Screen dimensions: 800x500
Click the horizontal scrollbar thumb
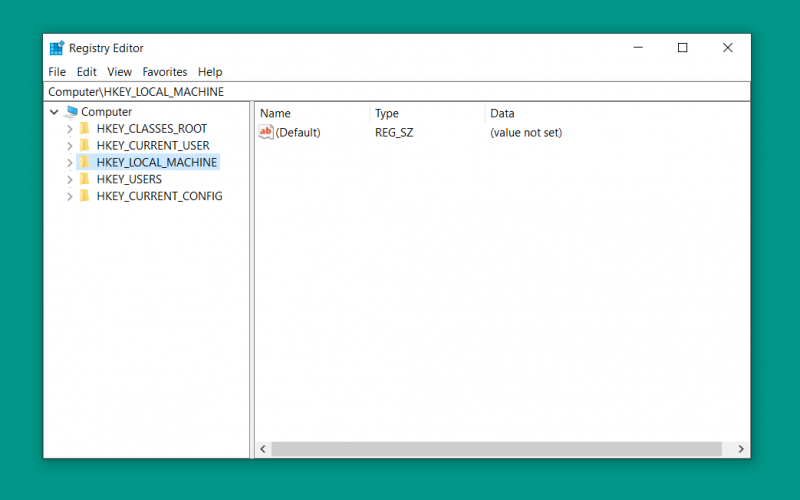496,449
